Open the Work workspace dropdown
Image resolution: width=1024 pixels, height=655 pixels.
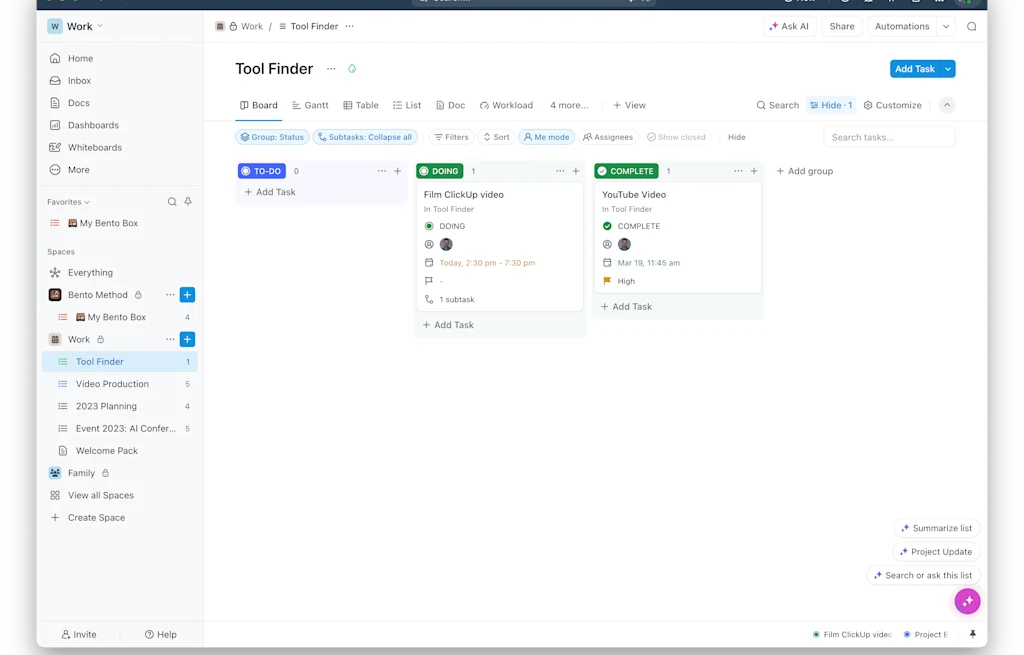point(75,26)
